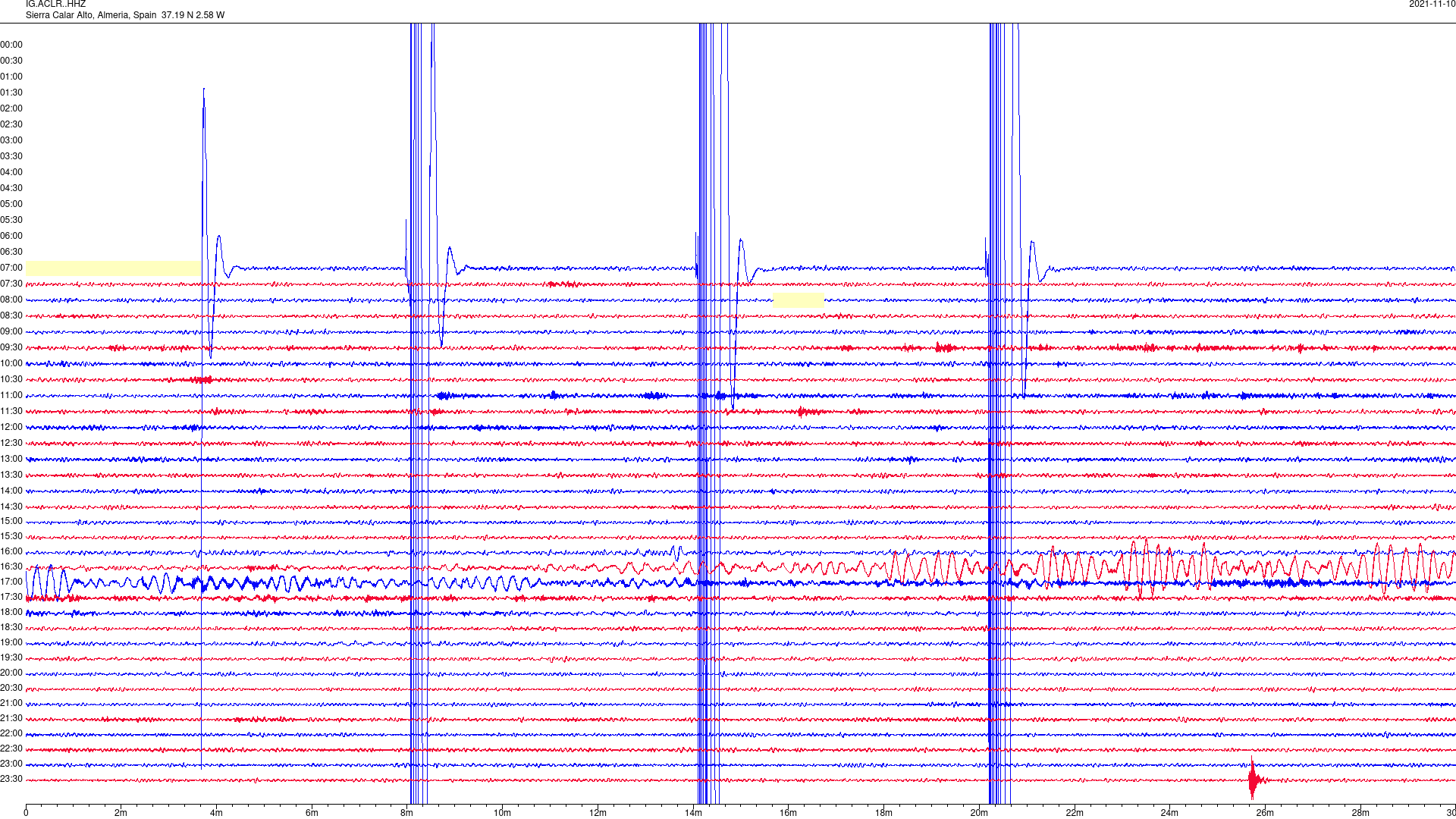The width and height of the screenshot is (1456, 819).
Task: Select the 01:30 time row label
Action: coord(11,93)
